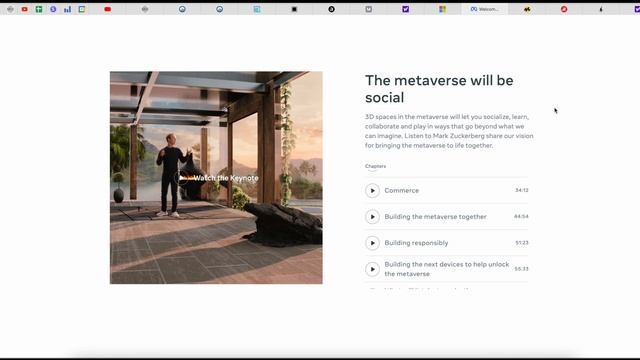640x360 pixels.
Task: Click the play triangle beside Watch the Keynote
Action: (182, 178)
